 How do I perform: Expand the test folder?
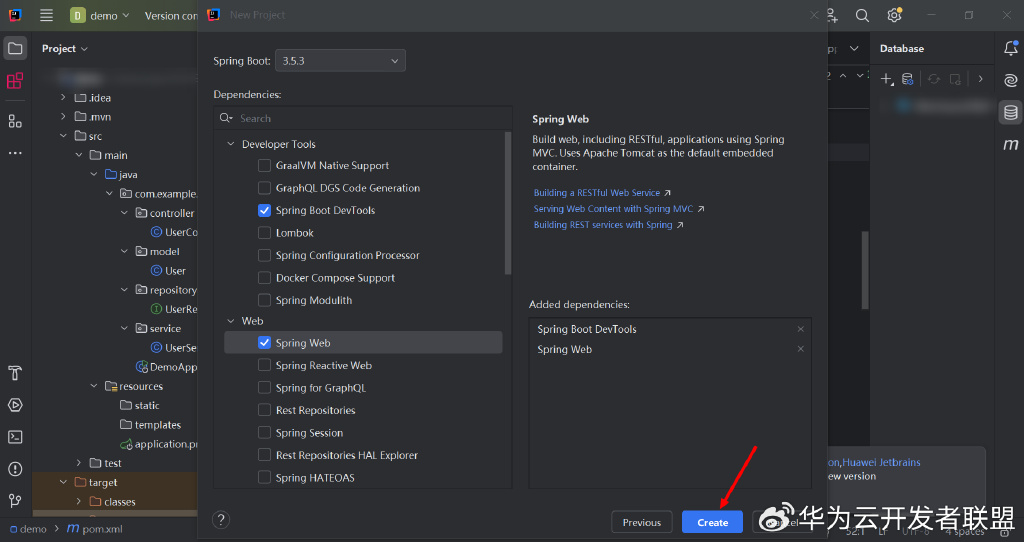point(79,463)
